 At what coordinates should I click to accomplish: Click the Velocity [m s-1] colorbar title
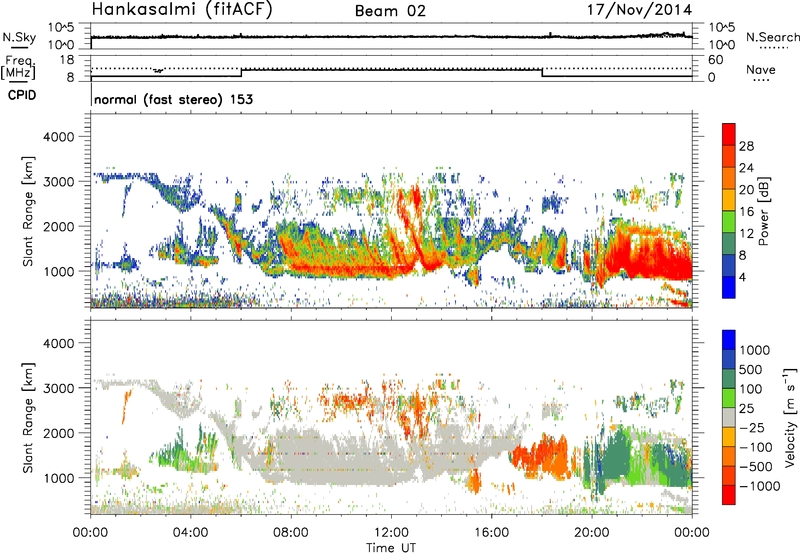(790, 417)
